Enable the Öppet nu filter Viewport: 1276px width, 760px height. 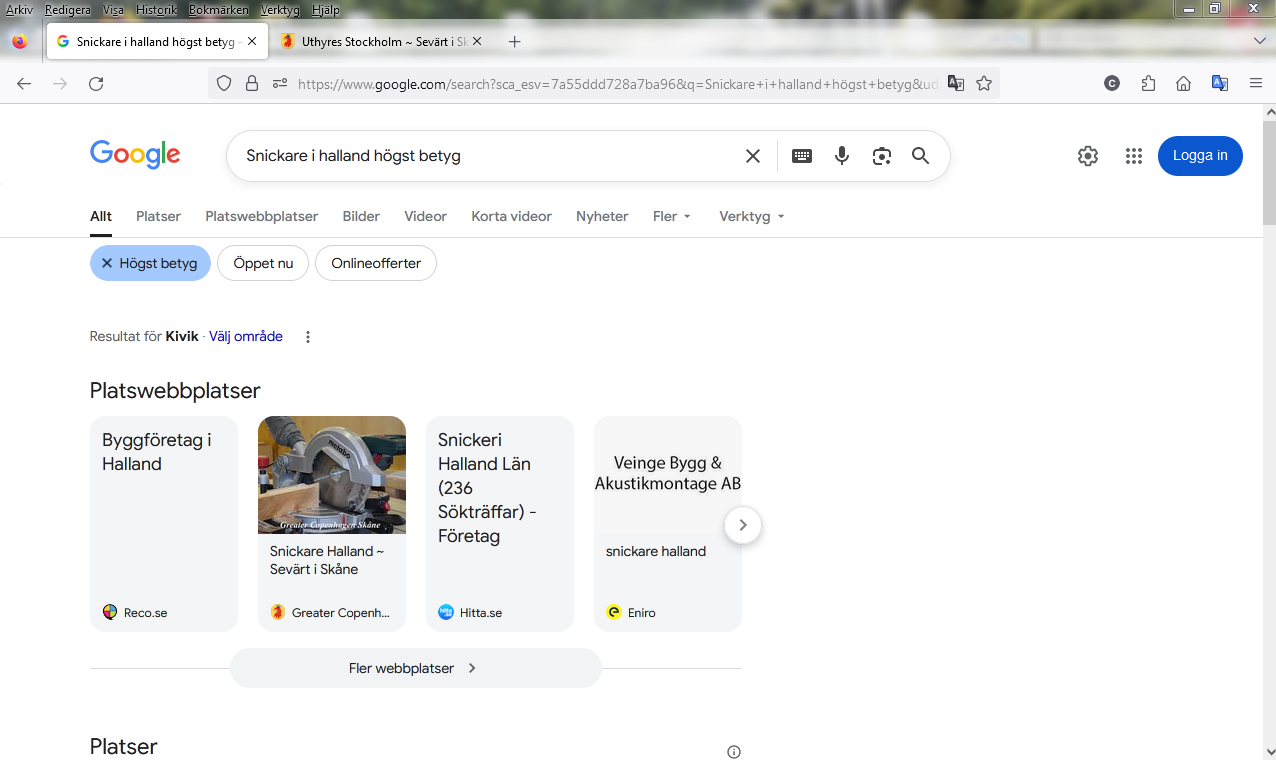pos(263,263)
